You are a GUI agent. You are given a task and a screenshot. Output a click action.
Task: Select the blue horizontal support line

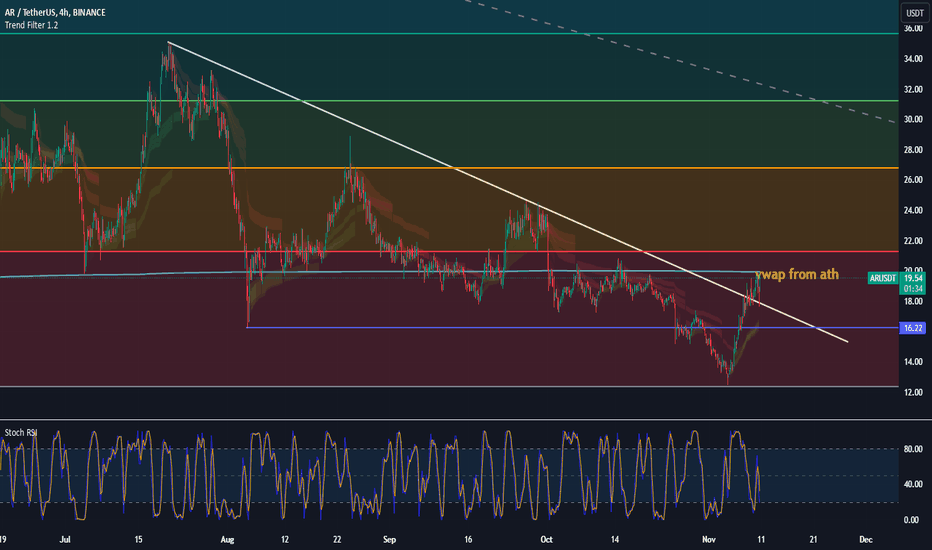pos(572,328)
